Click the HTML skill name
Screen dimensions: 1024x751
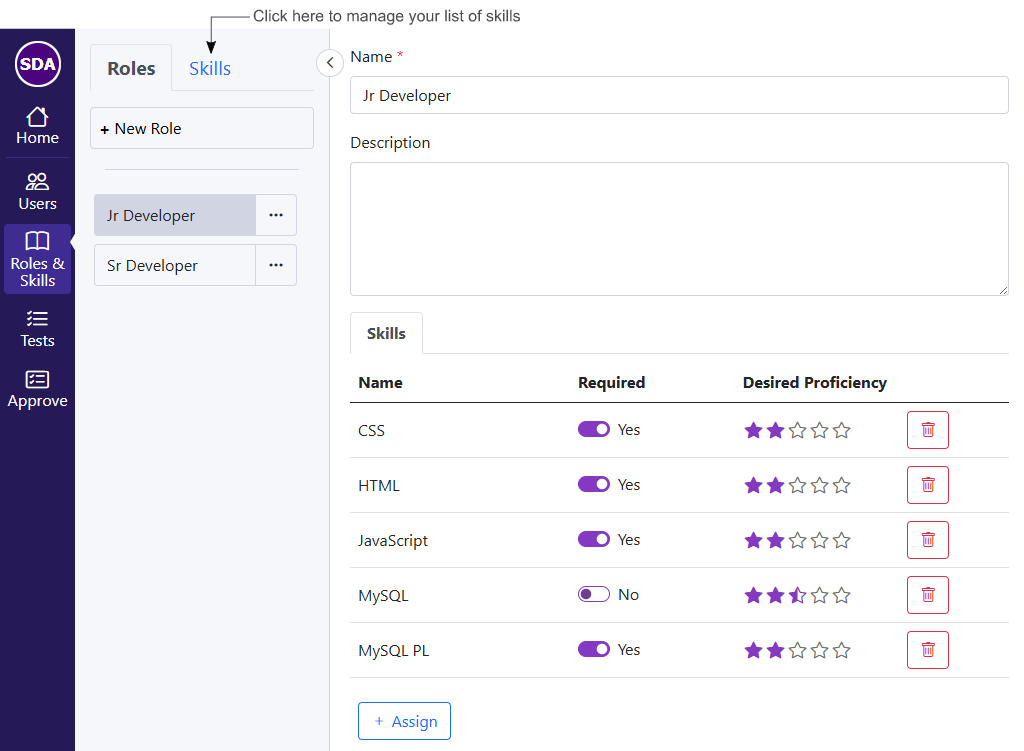pos(379,485)
